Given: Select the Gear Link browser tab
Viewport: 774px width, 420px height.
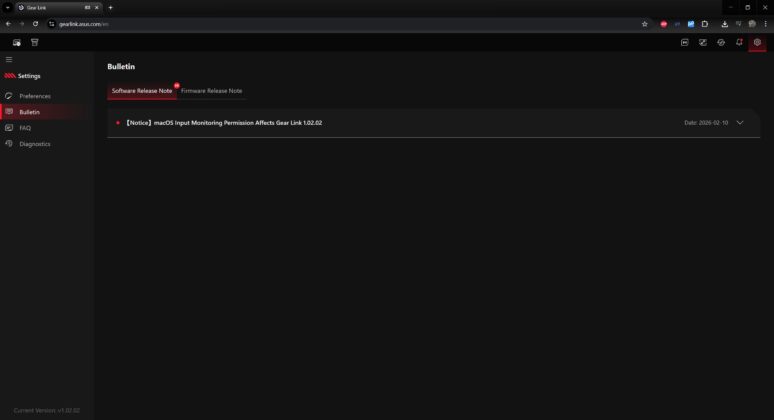Looking at the screenshot, I should point(58,7).
